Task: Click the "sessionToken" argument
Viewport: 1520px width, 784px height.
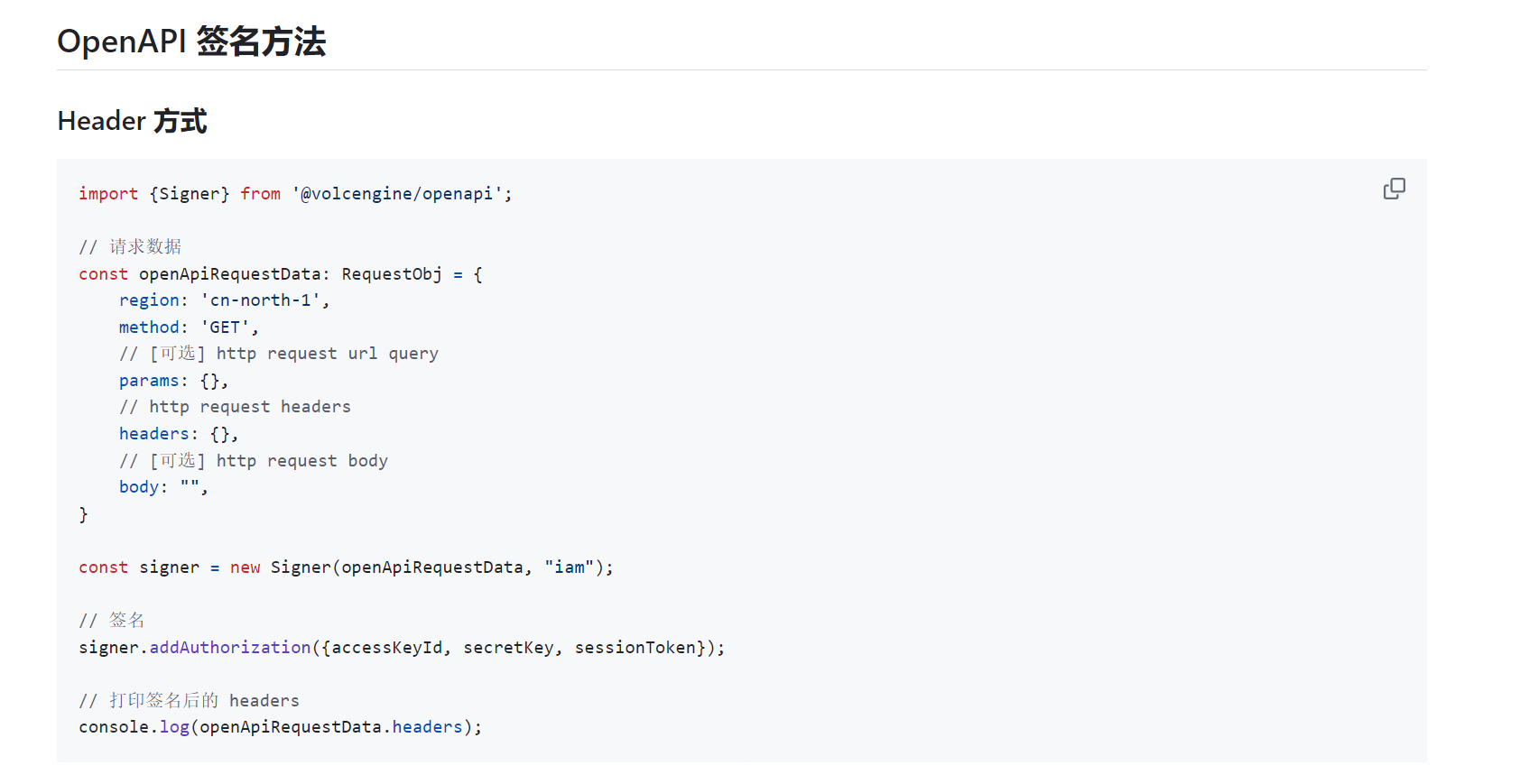Action: pyautogui.click(x=635, y=648)
